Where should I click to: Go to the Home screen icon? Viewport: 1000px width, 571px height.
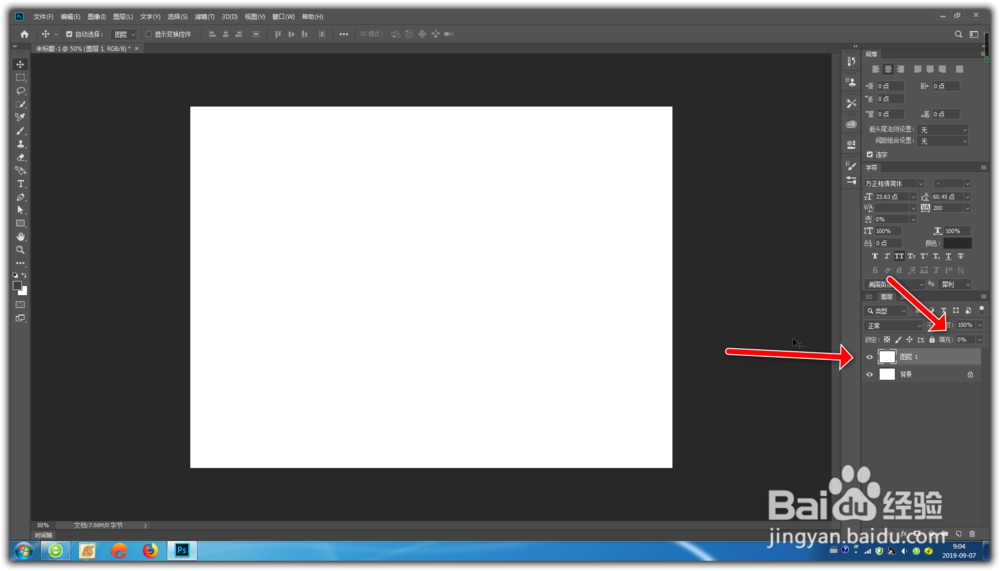pyautogui.click(x=24, y=34)
